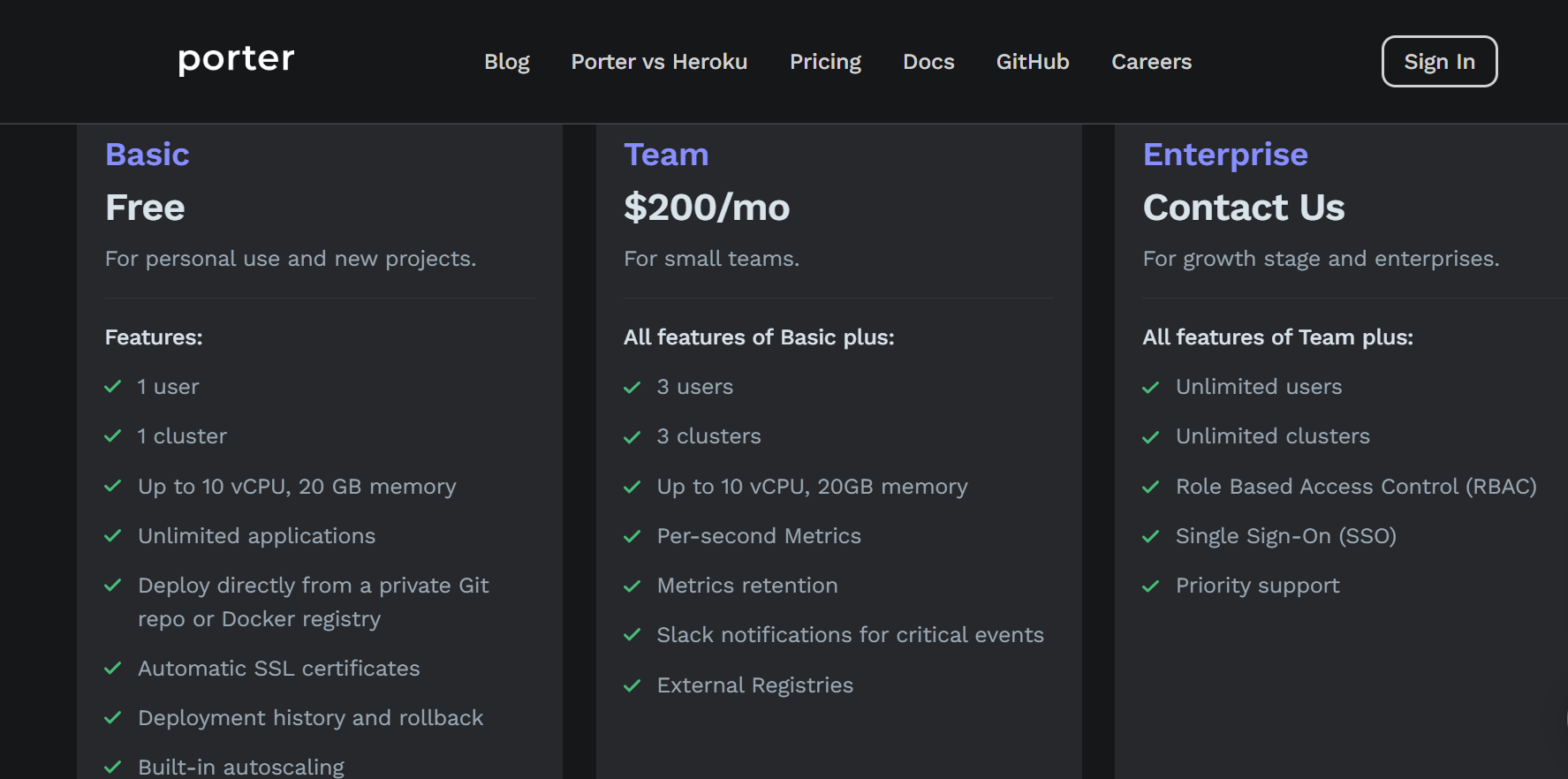Click 'Automatic SSL certificates' text
This screenshot has height=779, width=1568.
279,669
